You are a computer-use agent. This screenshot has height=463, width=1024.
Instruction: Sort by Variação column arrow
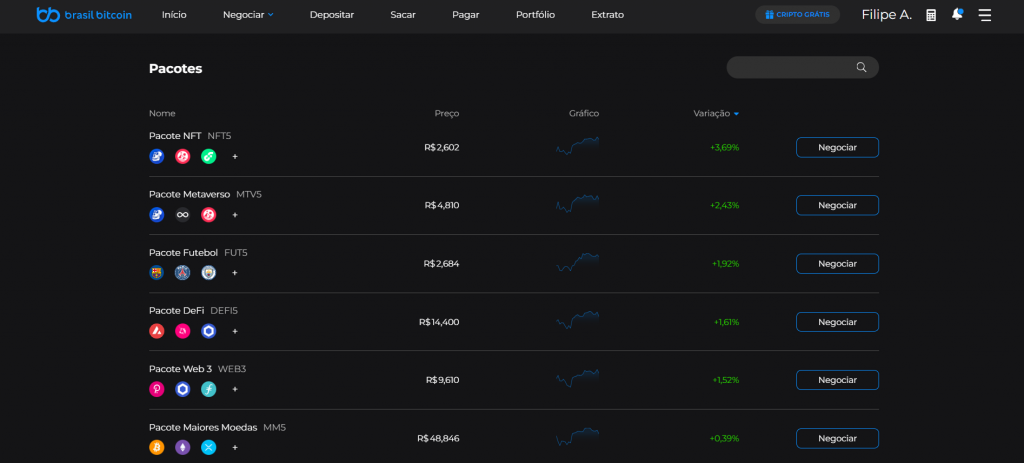(736, 114)
